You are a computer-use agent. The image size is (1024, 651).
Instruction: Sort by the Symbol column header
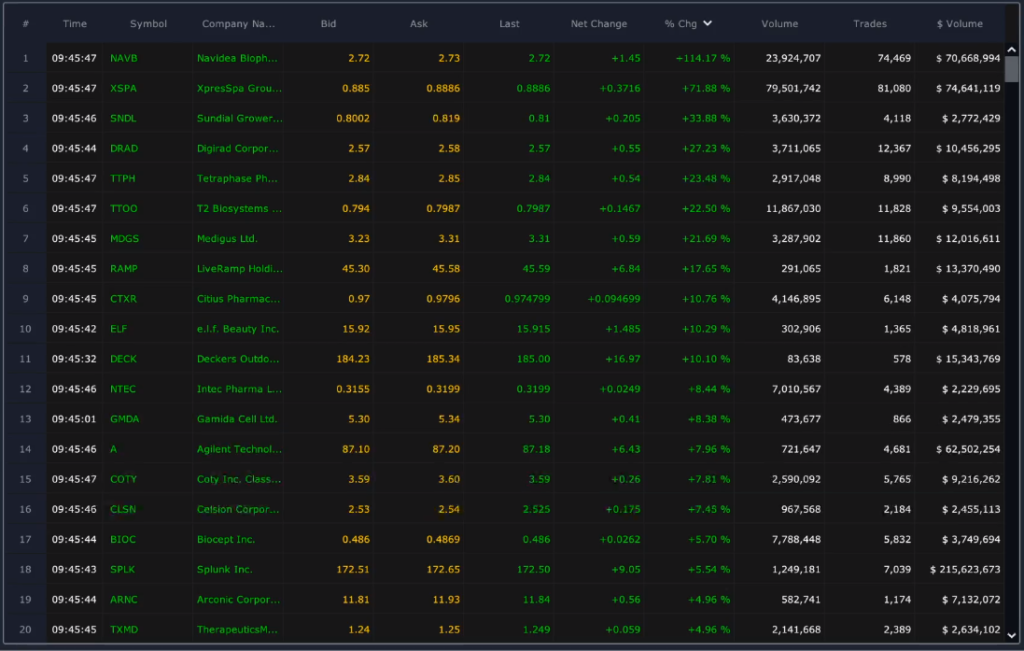(148, 24)
